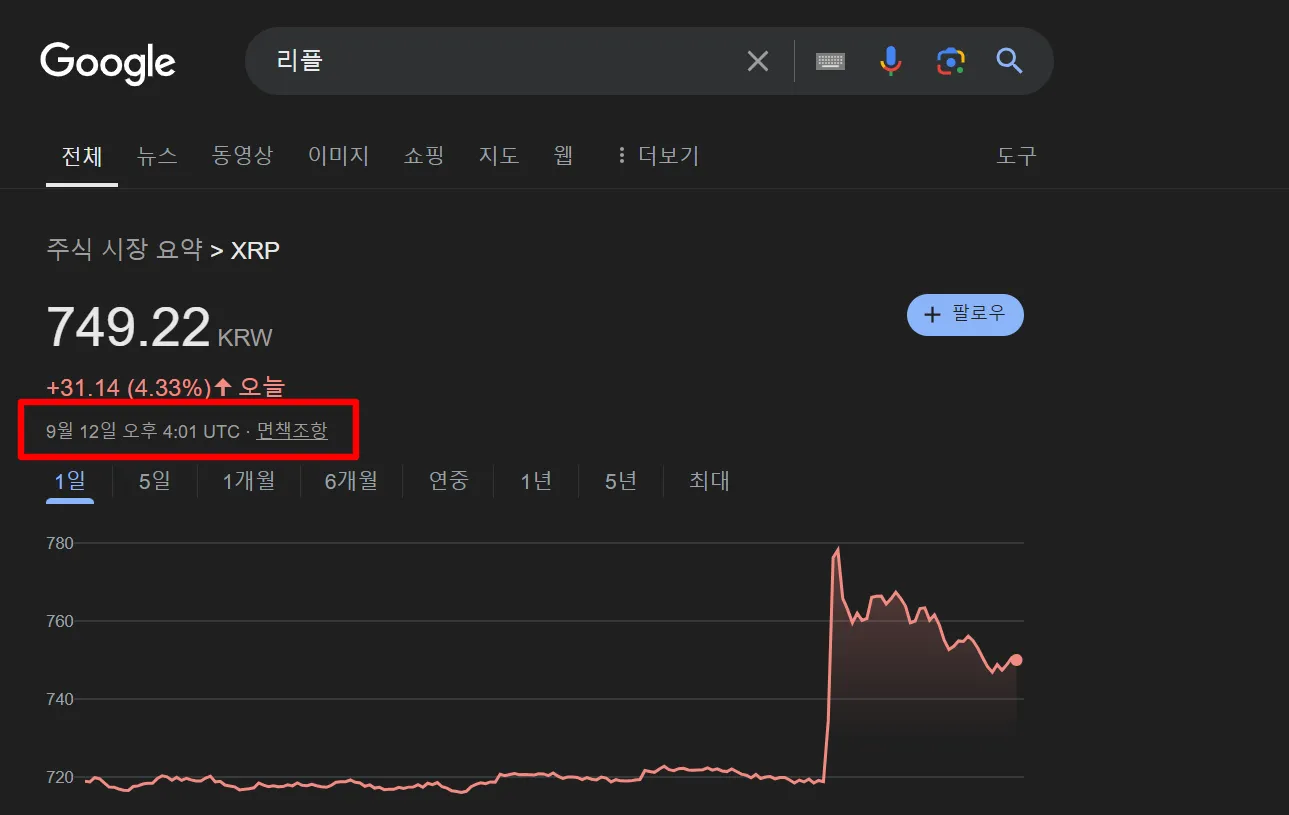
Task: Click the 760 y-axis label
Action: (60, 621)
